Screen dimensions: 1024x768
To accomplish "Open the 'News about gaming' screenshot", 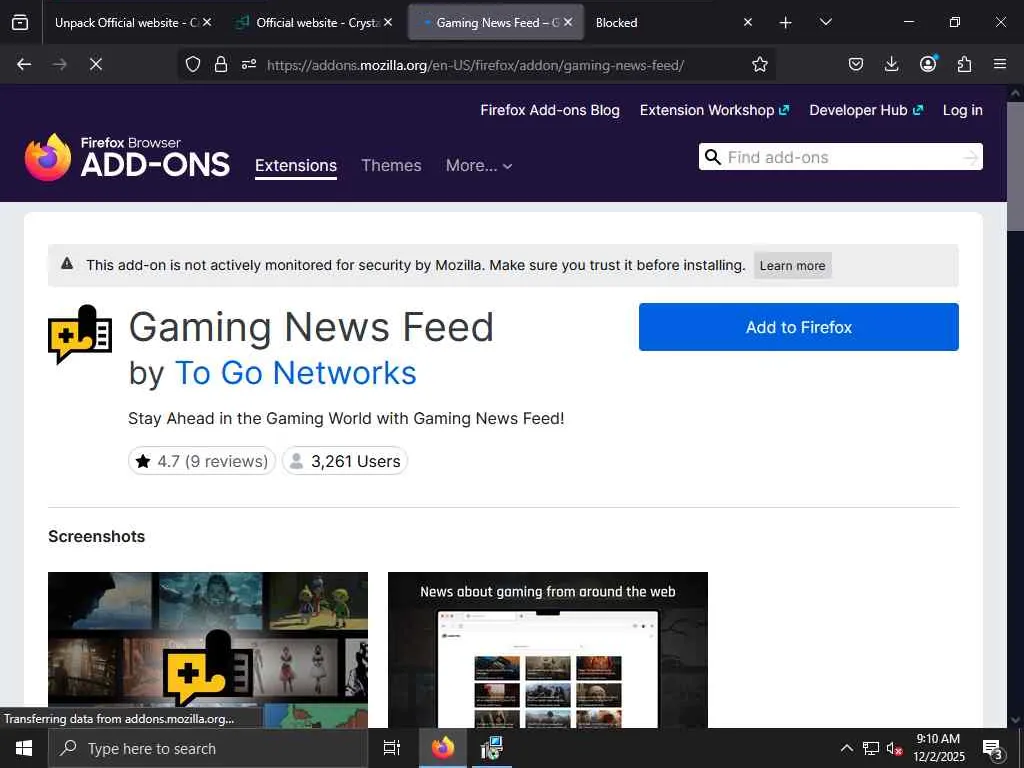I will pyautogui.click(x=548, y=650).
